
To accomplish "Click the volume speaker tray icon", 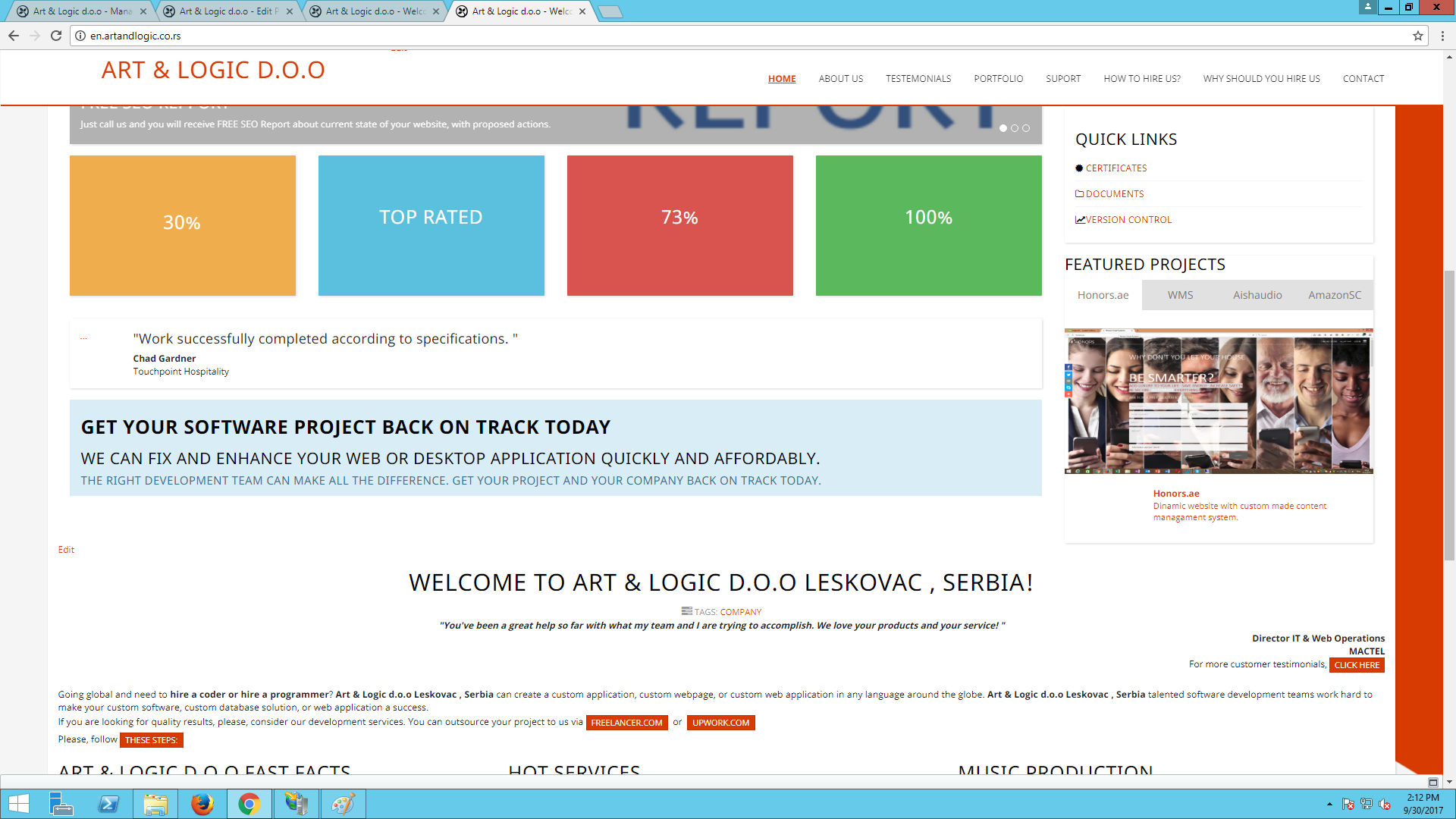I will 1385,804.
